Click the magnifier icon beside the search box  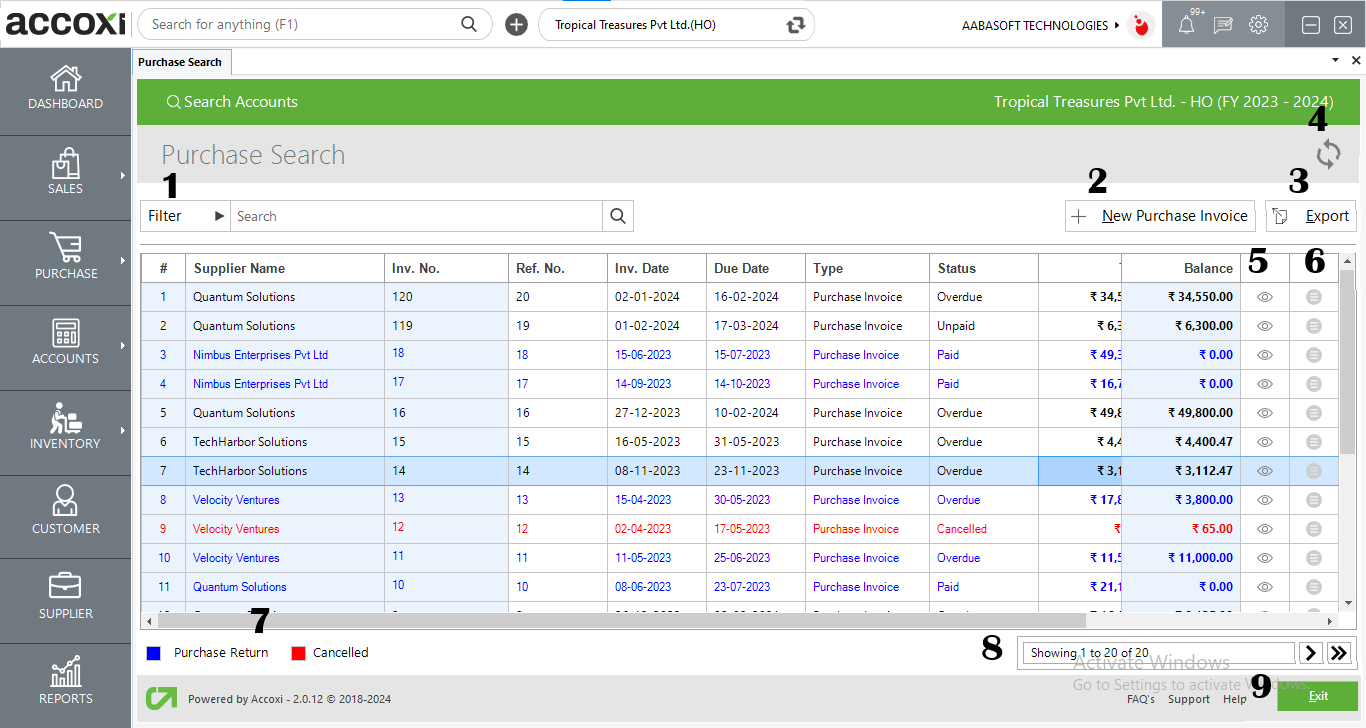(x=617, y=215)
